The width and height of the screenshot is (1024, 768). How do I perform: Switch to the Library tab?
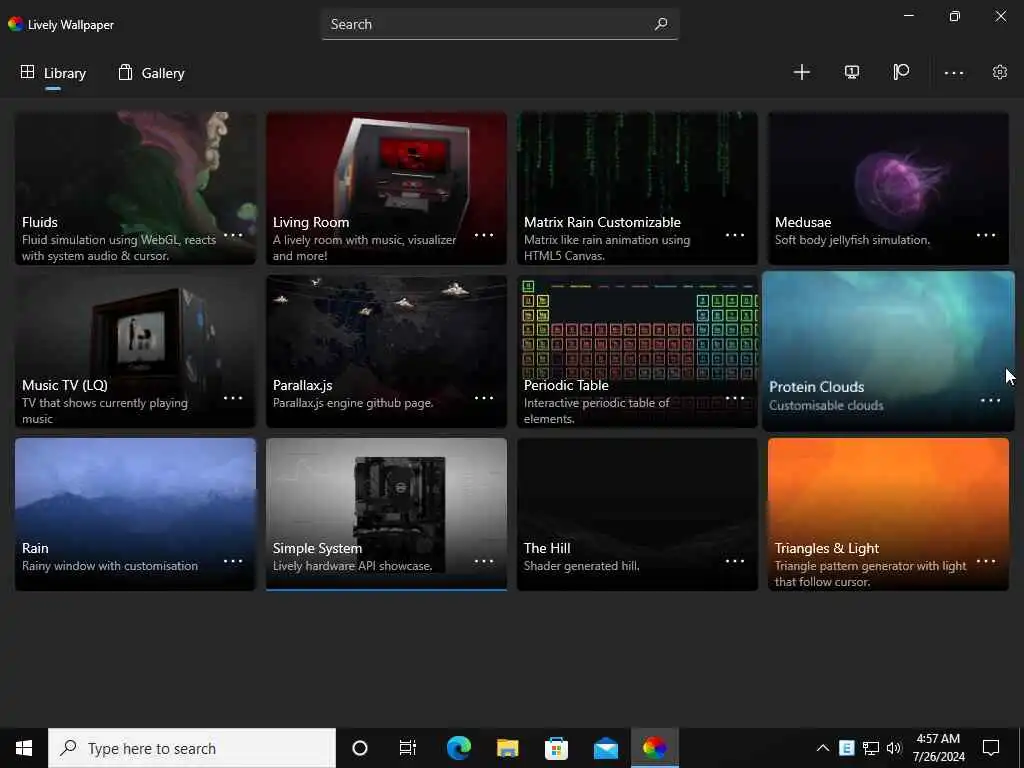(53, 73)
